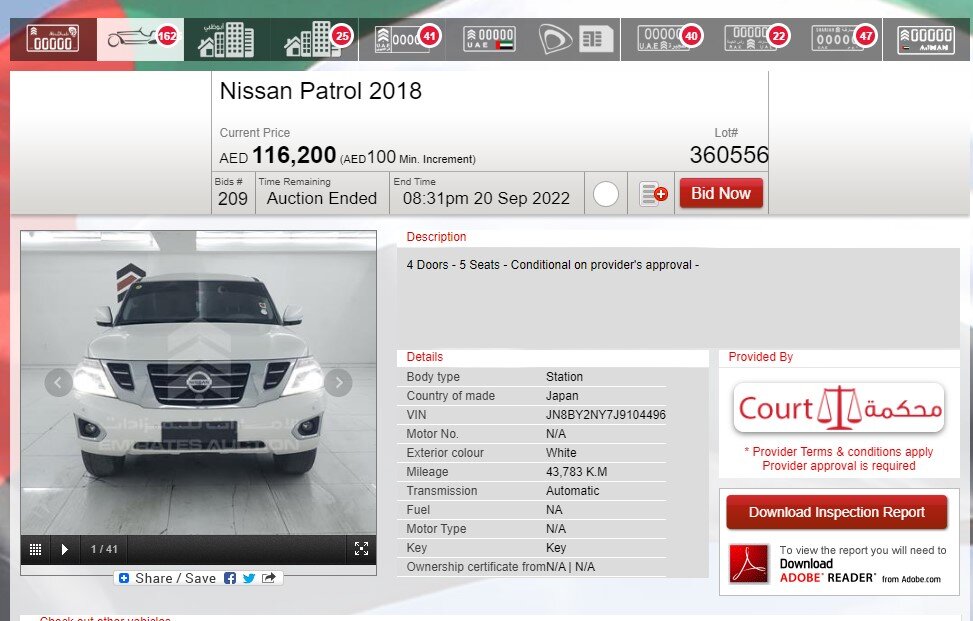Click the Ownership certificate from row
Viewport: 973px width, 621px height.
[x=532, y=567]
